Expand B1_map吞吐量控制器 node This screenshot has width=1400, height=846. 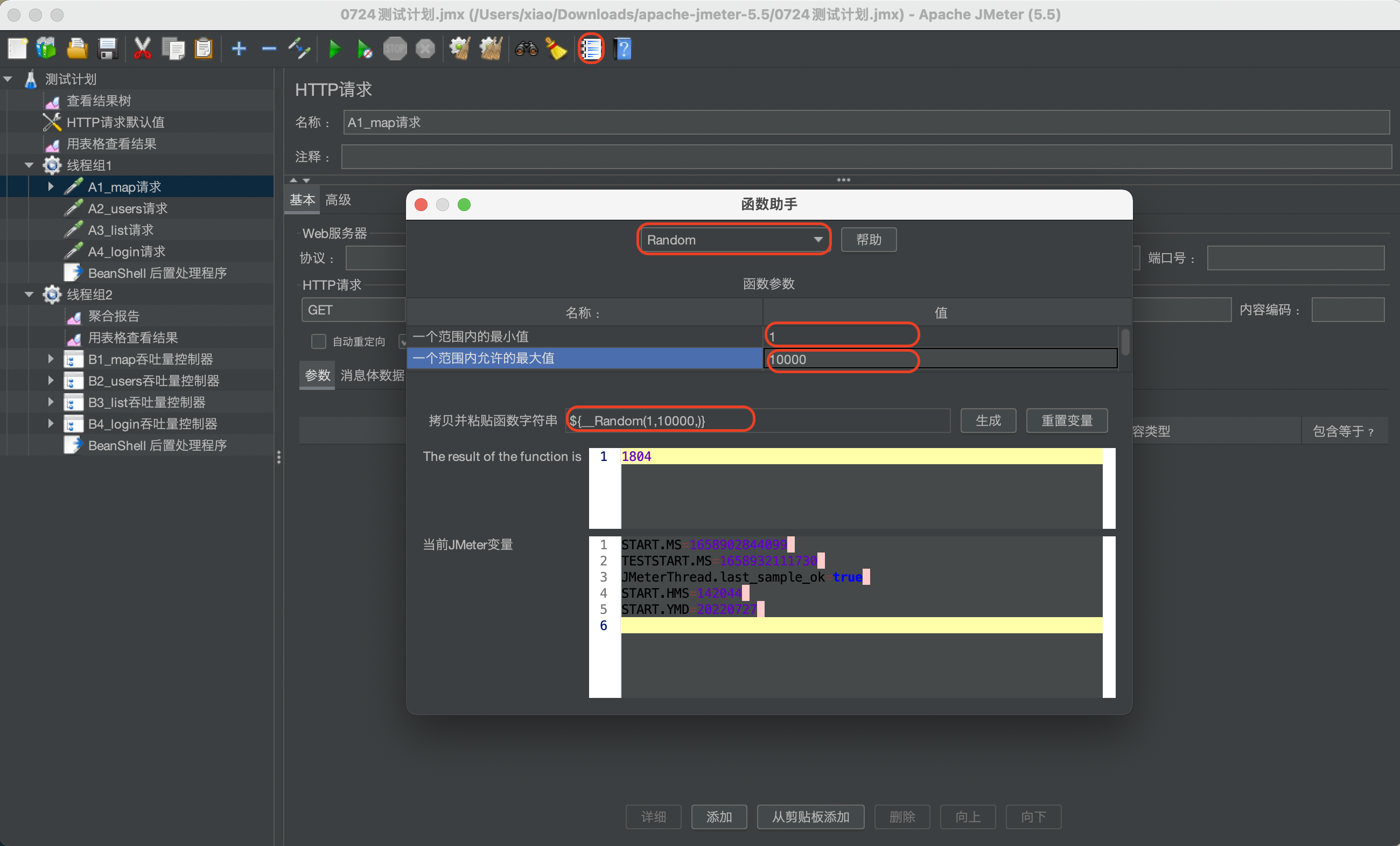point(51,359)
